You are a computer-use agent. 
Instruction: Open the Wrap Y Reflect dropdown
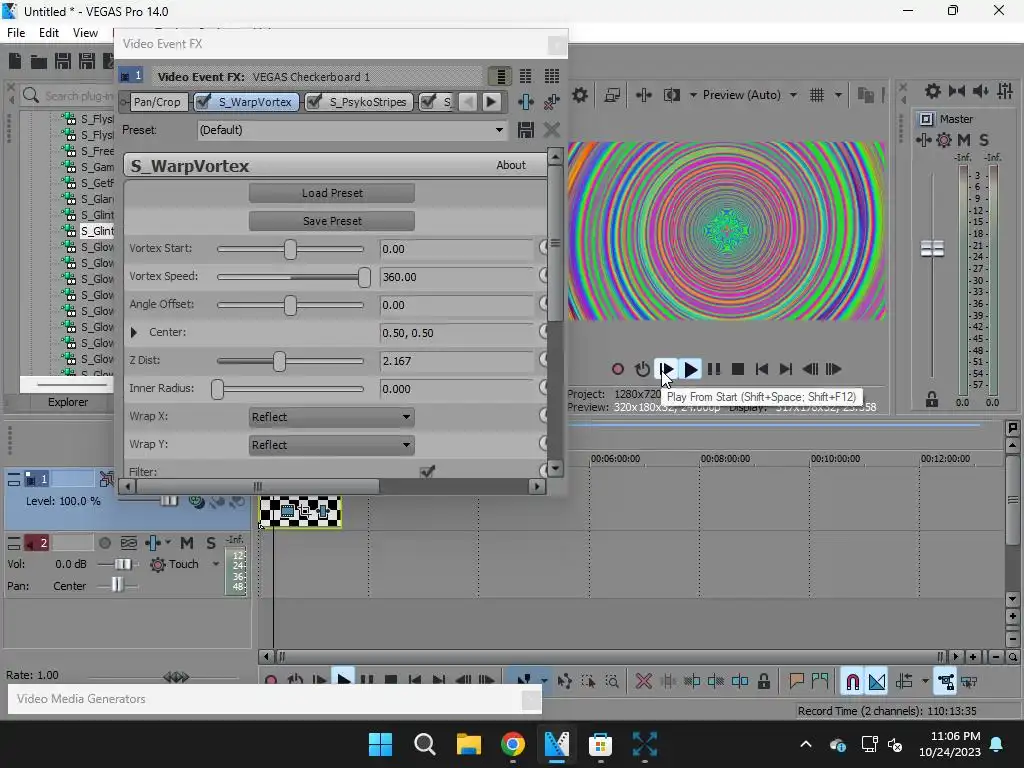332,445
